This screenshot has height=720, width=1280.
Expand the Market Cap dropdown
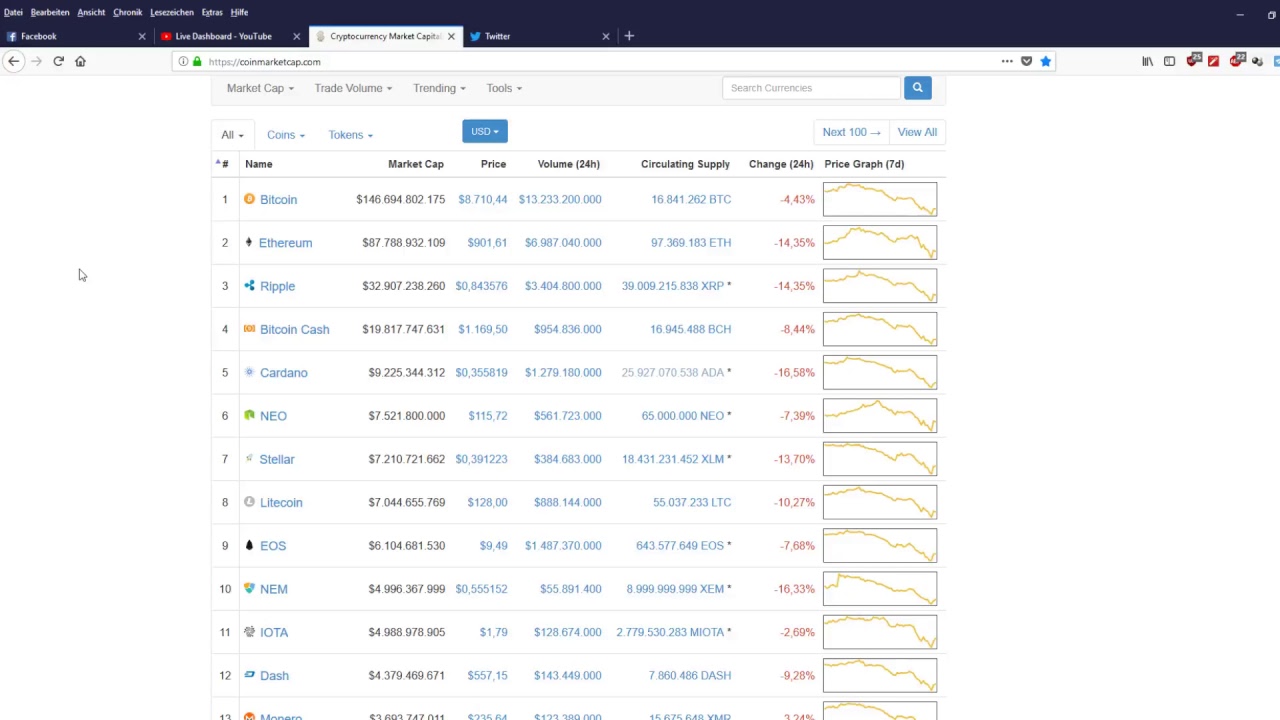(x=260, y=88)
